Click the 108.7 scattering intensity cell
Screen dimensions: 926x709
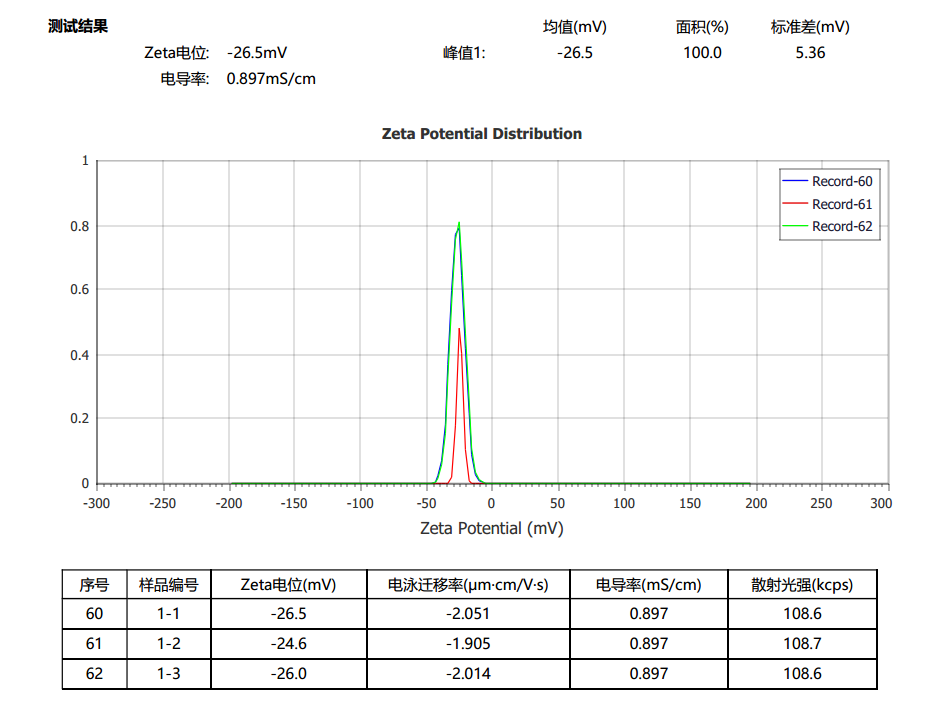pyautogui.click(x=802, y=644)
